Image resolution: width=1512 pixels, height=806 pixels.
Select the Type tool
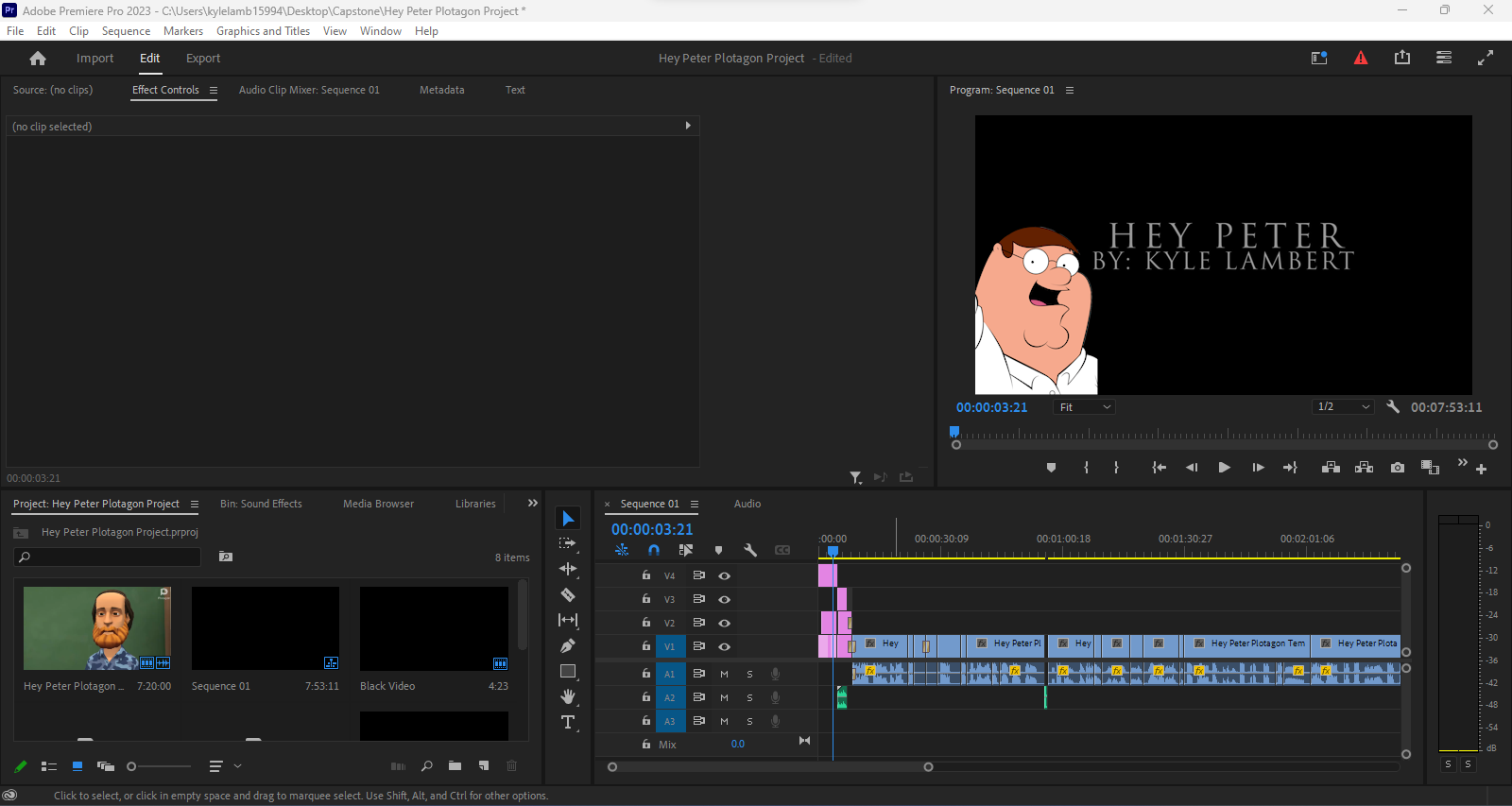tap(568, 723)
